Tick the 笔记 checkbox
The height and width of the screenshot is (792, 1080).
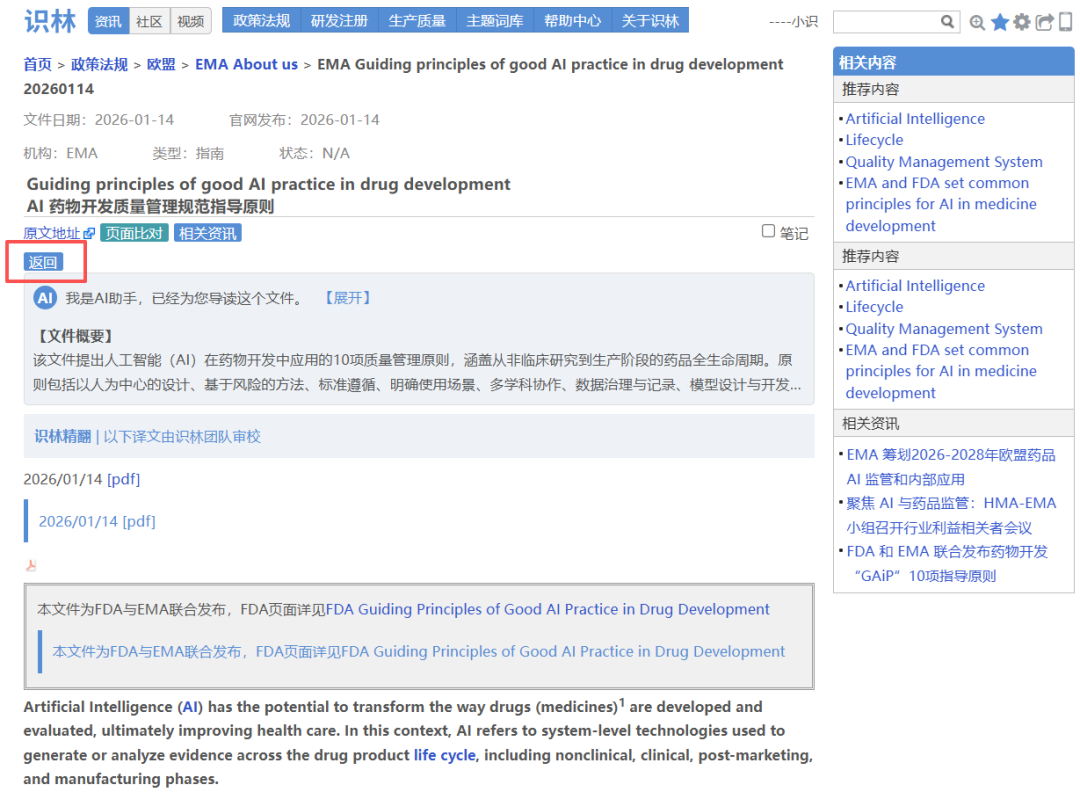[x=768, y=231]
